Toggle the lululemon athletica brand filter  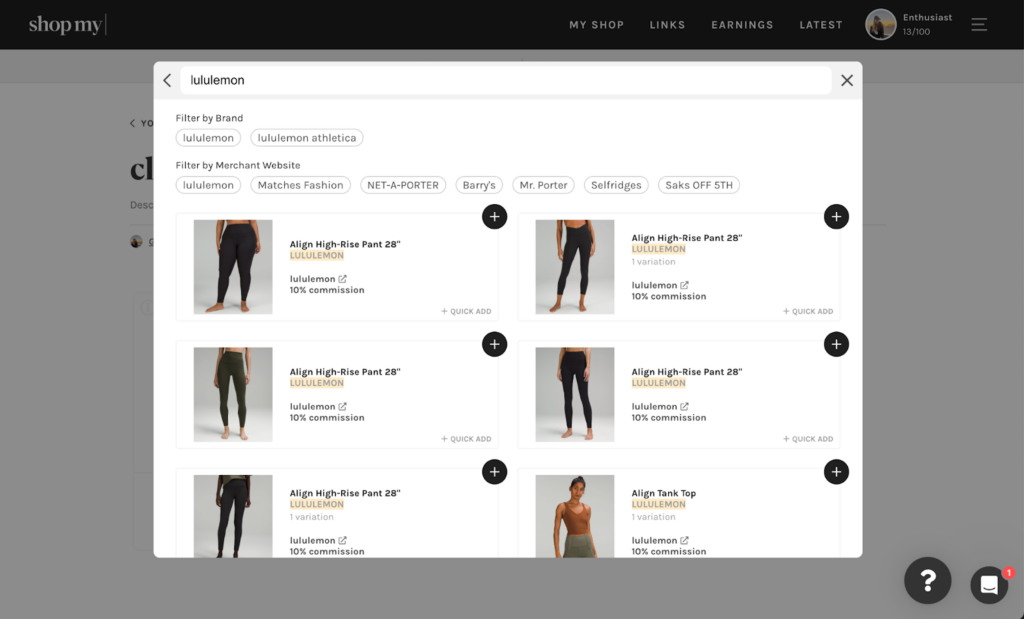pyautogui.click(x=306, y=137)
